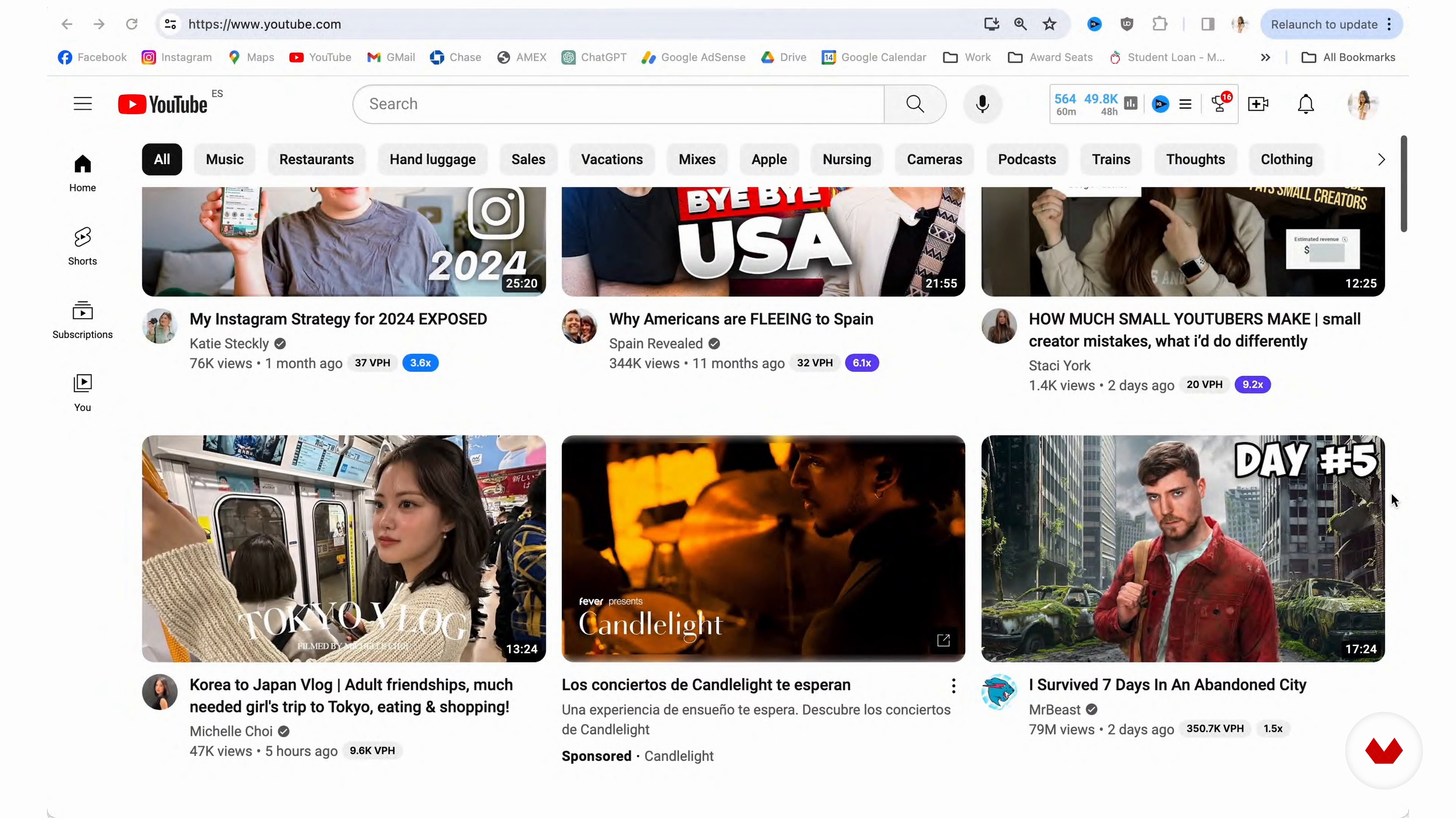
Task: Open the Google Calendar bookmark
Action: (874, 57)
